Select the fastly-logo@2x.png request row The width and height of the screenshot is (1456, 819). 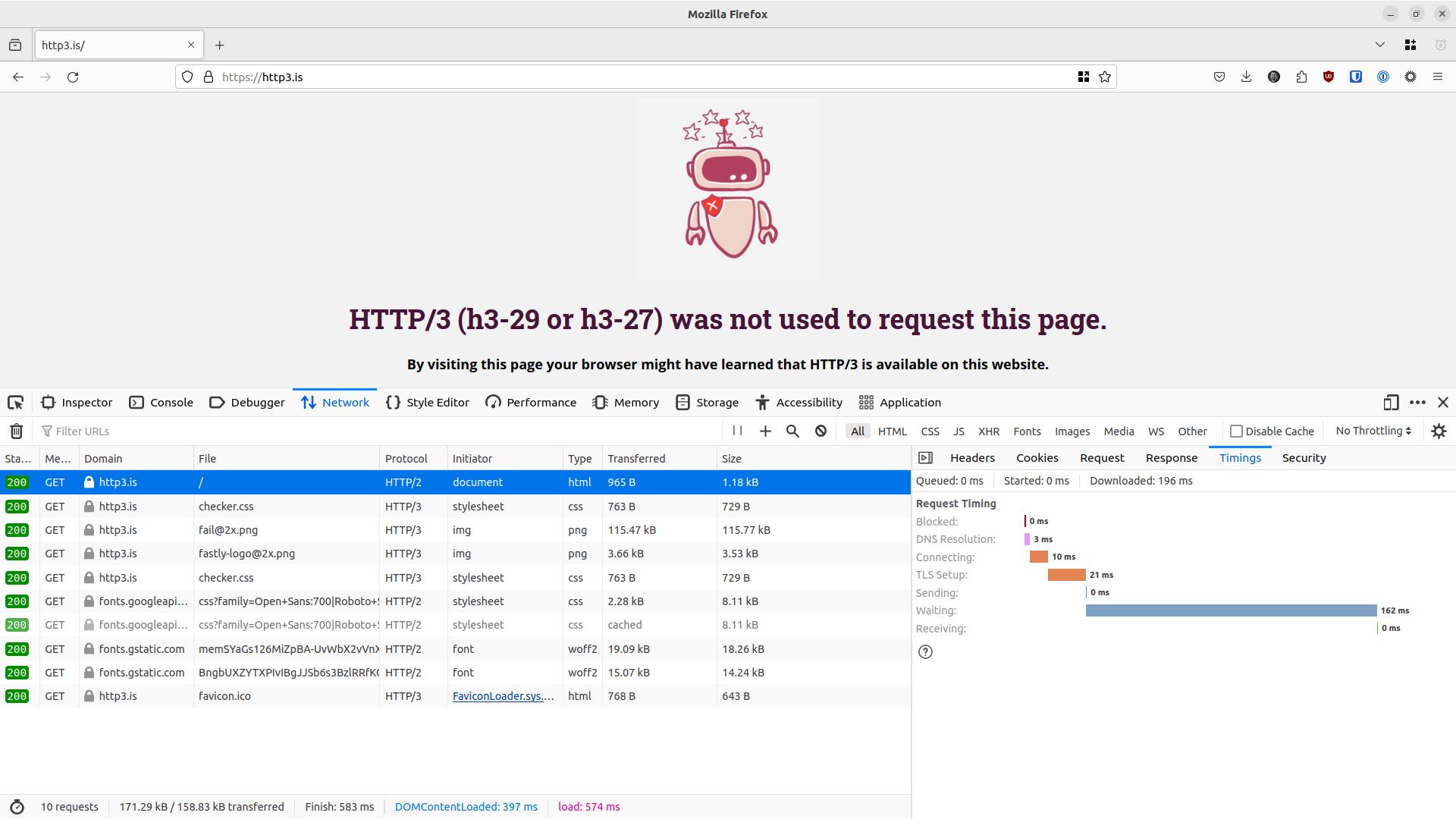click(x=455, y=554)
